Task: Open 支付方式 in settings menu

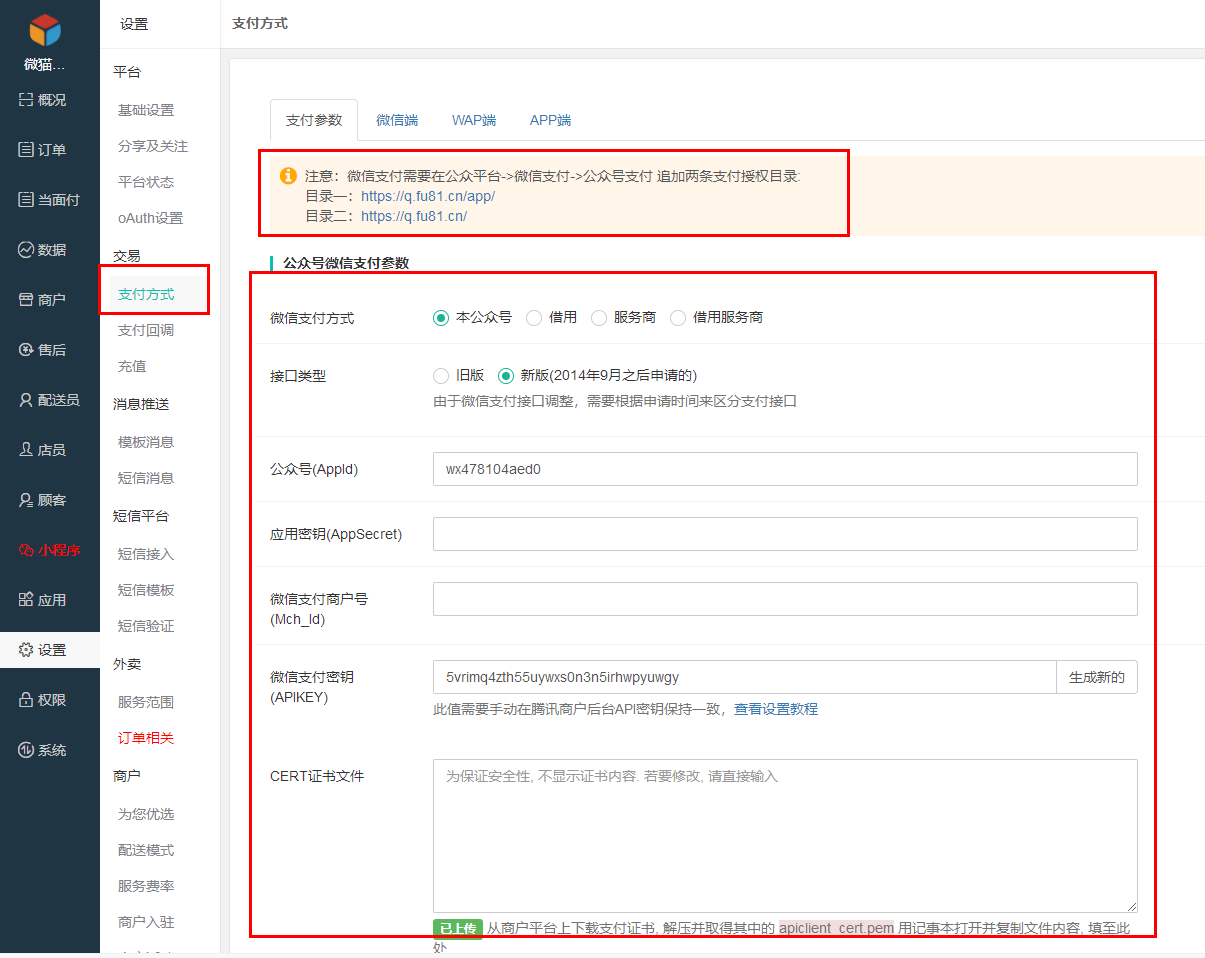Action: pyautogui.click(x=146, y=294)
